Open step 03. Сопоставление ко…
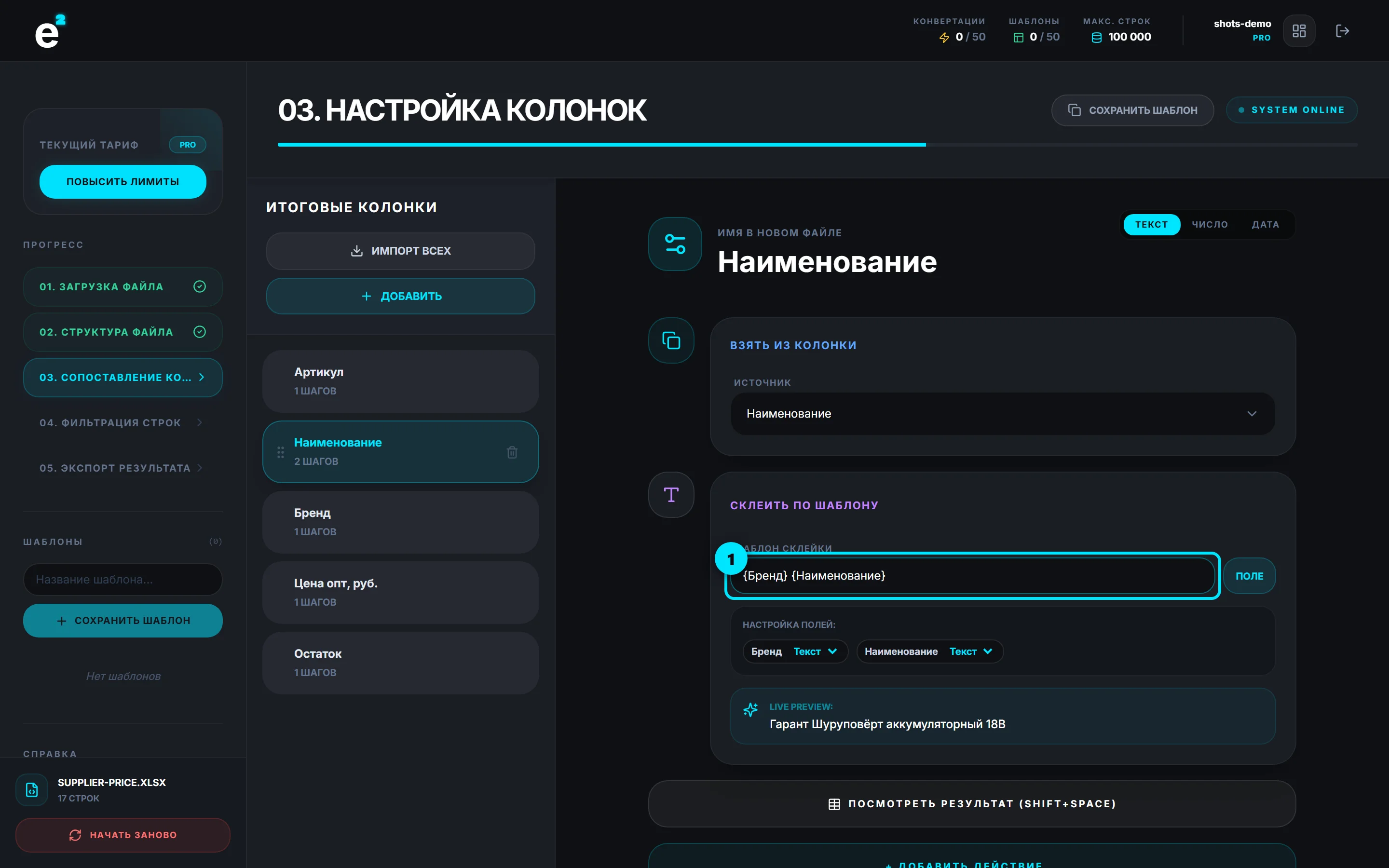 click(x=122, y=377)
